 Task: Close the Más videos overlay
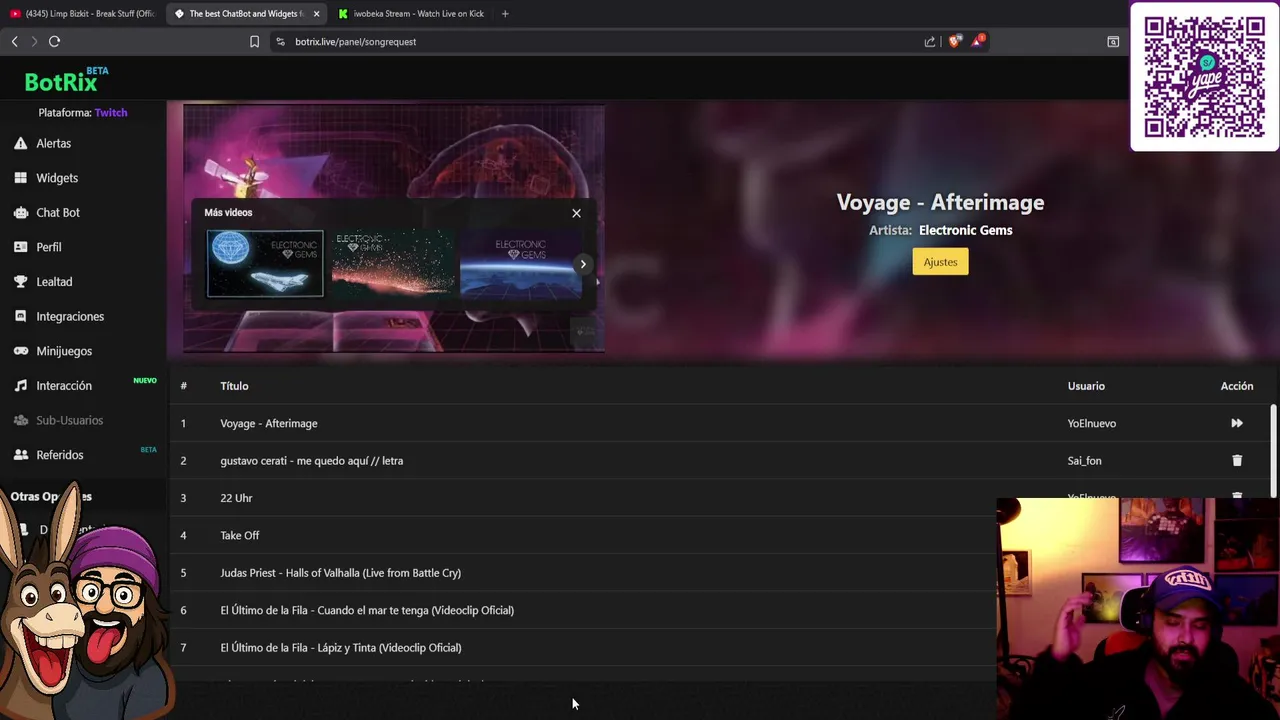[576, 213]
